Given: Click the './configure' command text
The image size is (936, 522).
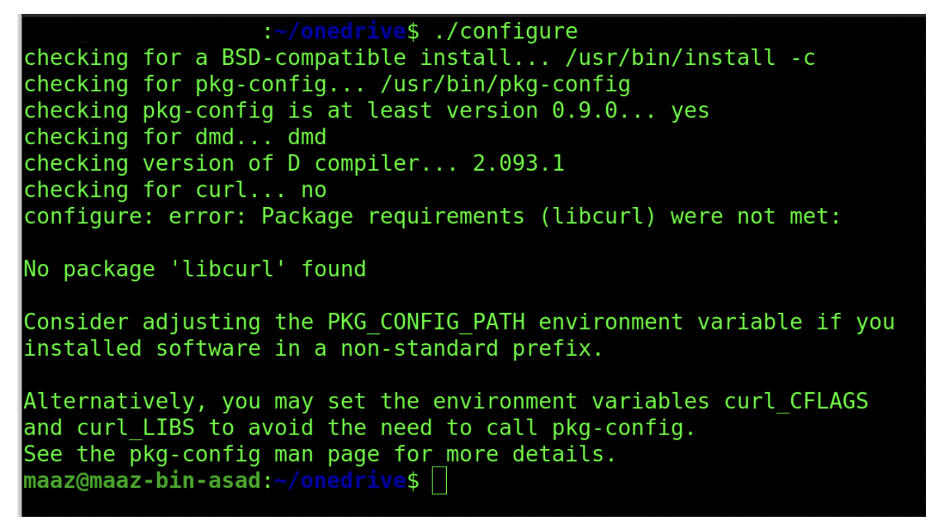Looking at the screenshot, I should (x=506, y=31).
